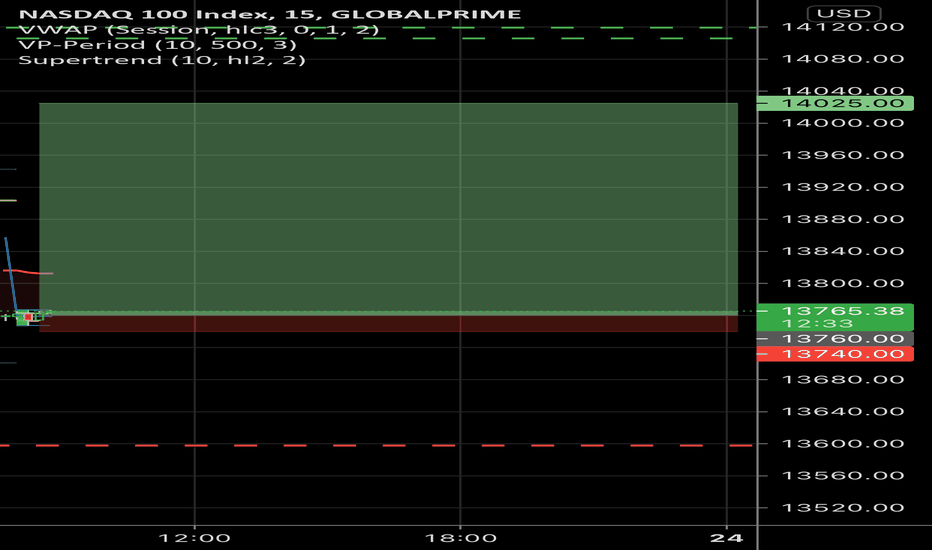Click the green dashed line near 14120
This screenshot has width=932, height=550.
(380, 27)
